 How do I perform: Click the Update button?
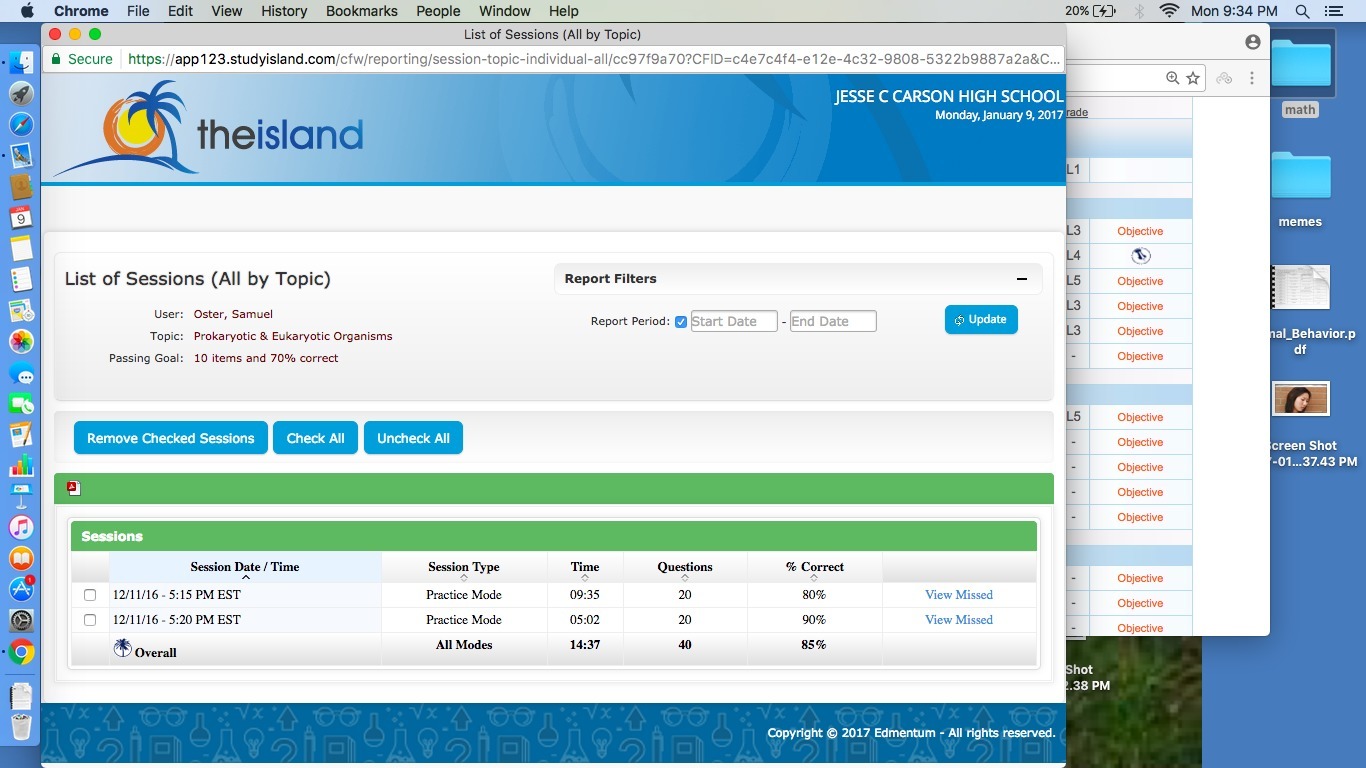(x=980, y=320)
